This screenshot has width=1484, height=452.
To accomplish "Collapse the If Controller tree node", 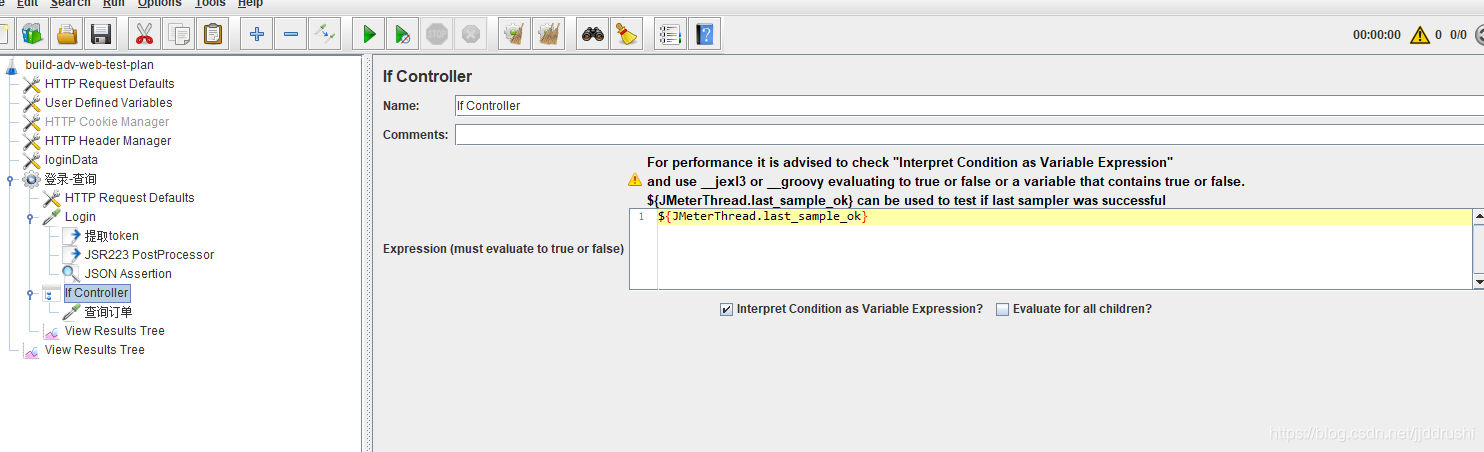I will (30, 293).
